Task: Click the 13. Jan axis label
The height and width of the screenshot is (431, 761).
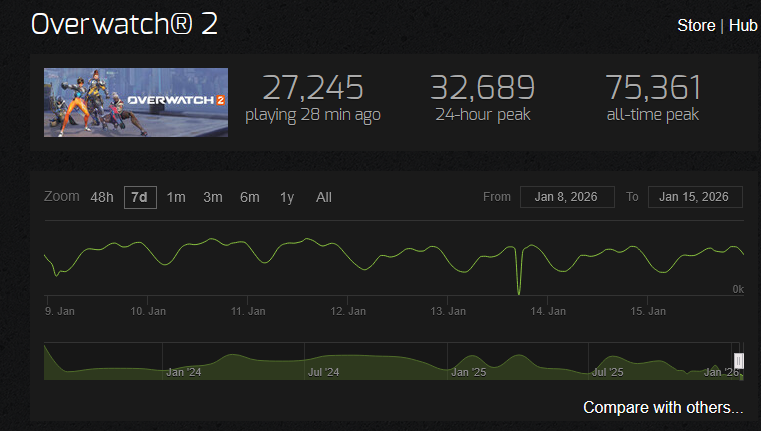Action: point(448,311)
